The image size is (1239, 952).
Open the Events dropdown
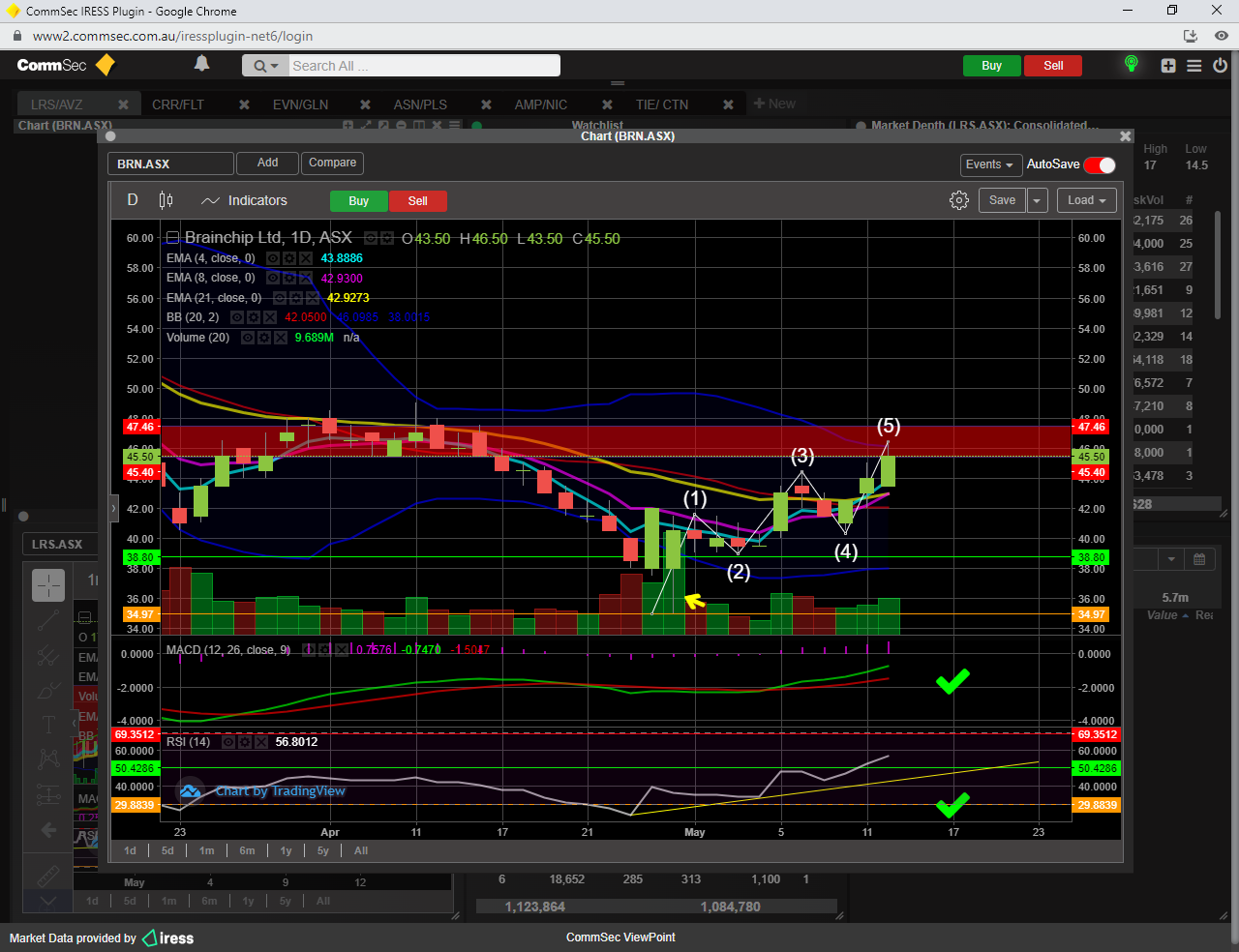(989, 164)
